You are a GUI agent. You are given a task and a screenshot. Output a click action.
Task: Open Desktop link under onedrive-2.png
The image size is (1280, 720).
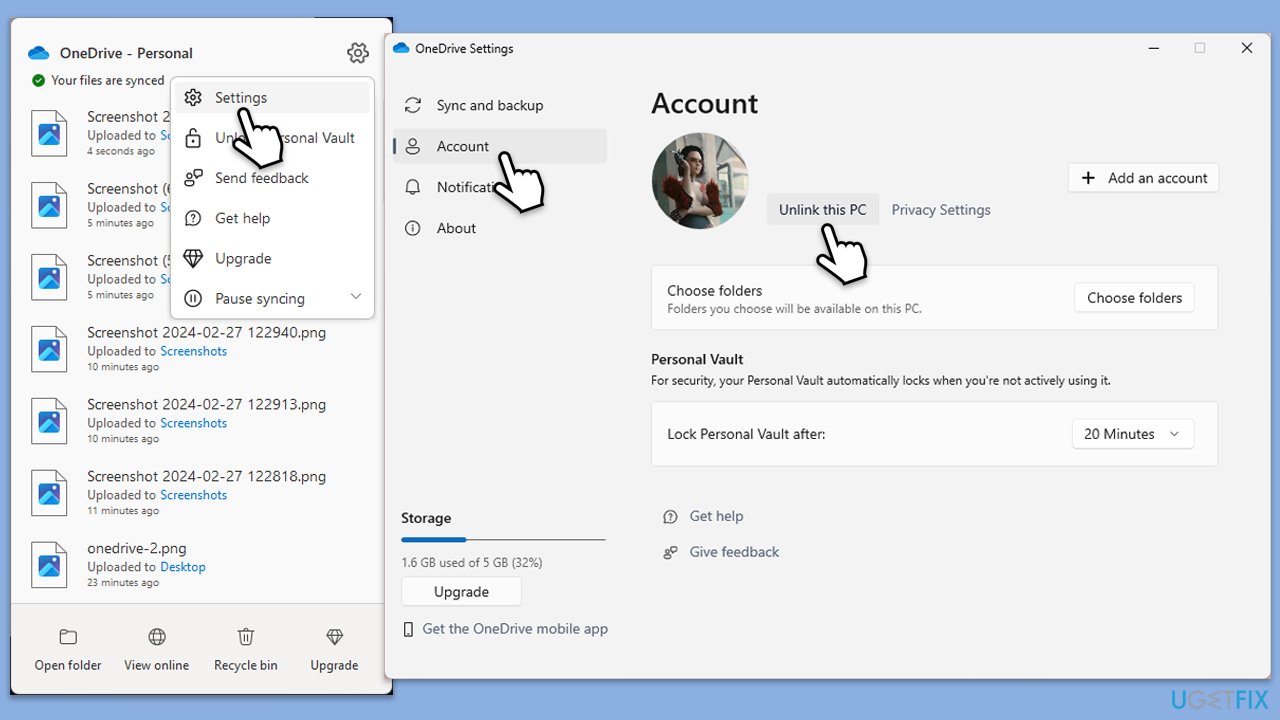point(183,567)
